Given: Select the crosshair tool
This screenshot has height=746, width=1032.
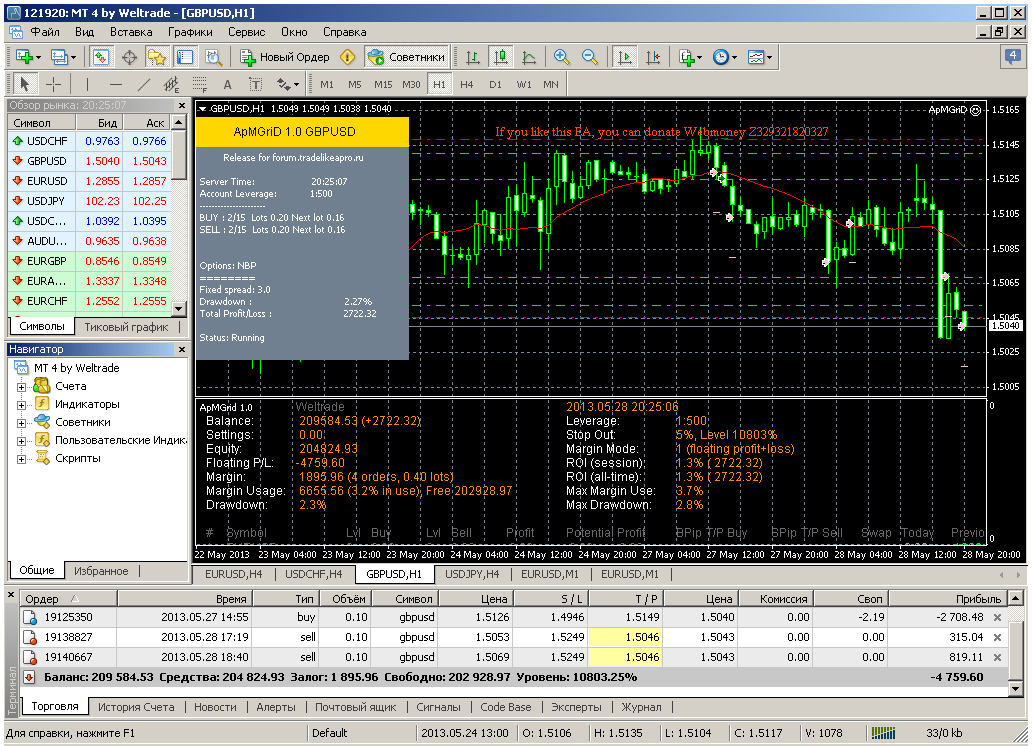Looking at the screenshot, I should pyautogui.click(x=53, y=84).
